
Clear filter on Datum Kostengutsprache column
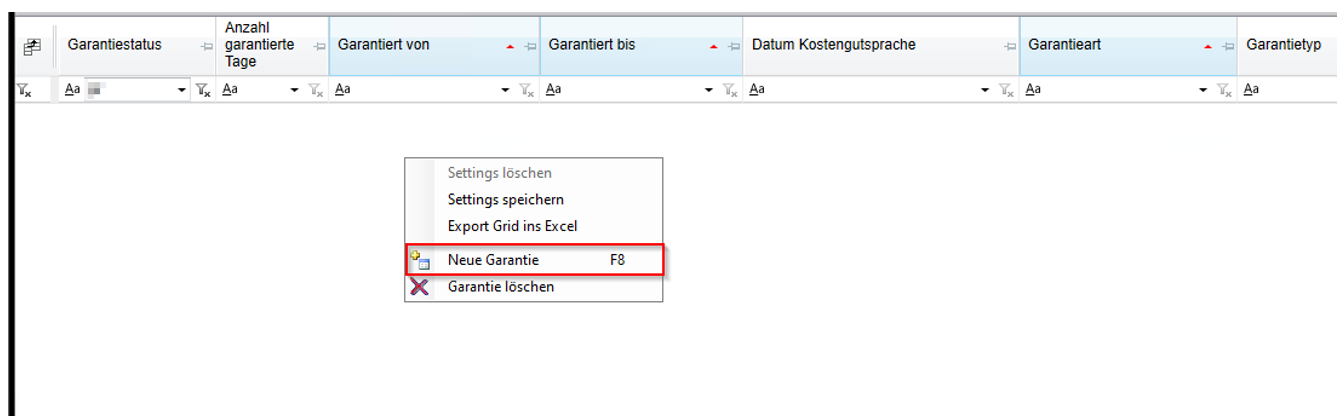(1007, 90)
